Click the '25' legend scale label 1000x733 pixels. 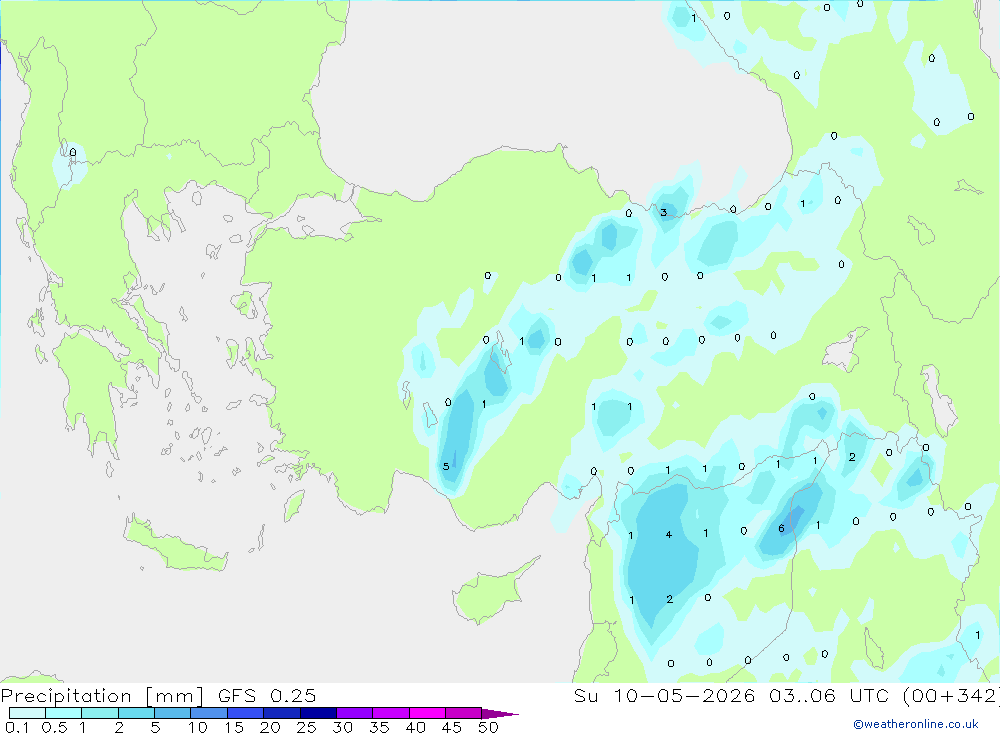coord(307,727)
